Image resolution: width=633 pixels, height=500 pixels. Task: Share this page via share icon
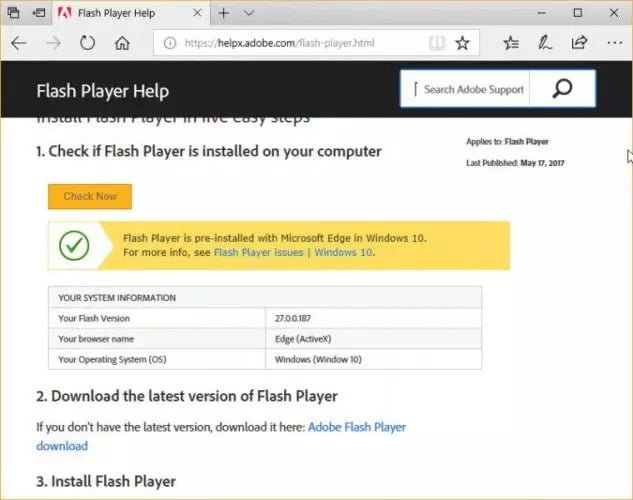click(579, 43)
